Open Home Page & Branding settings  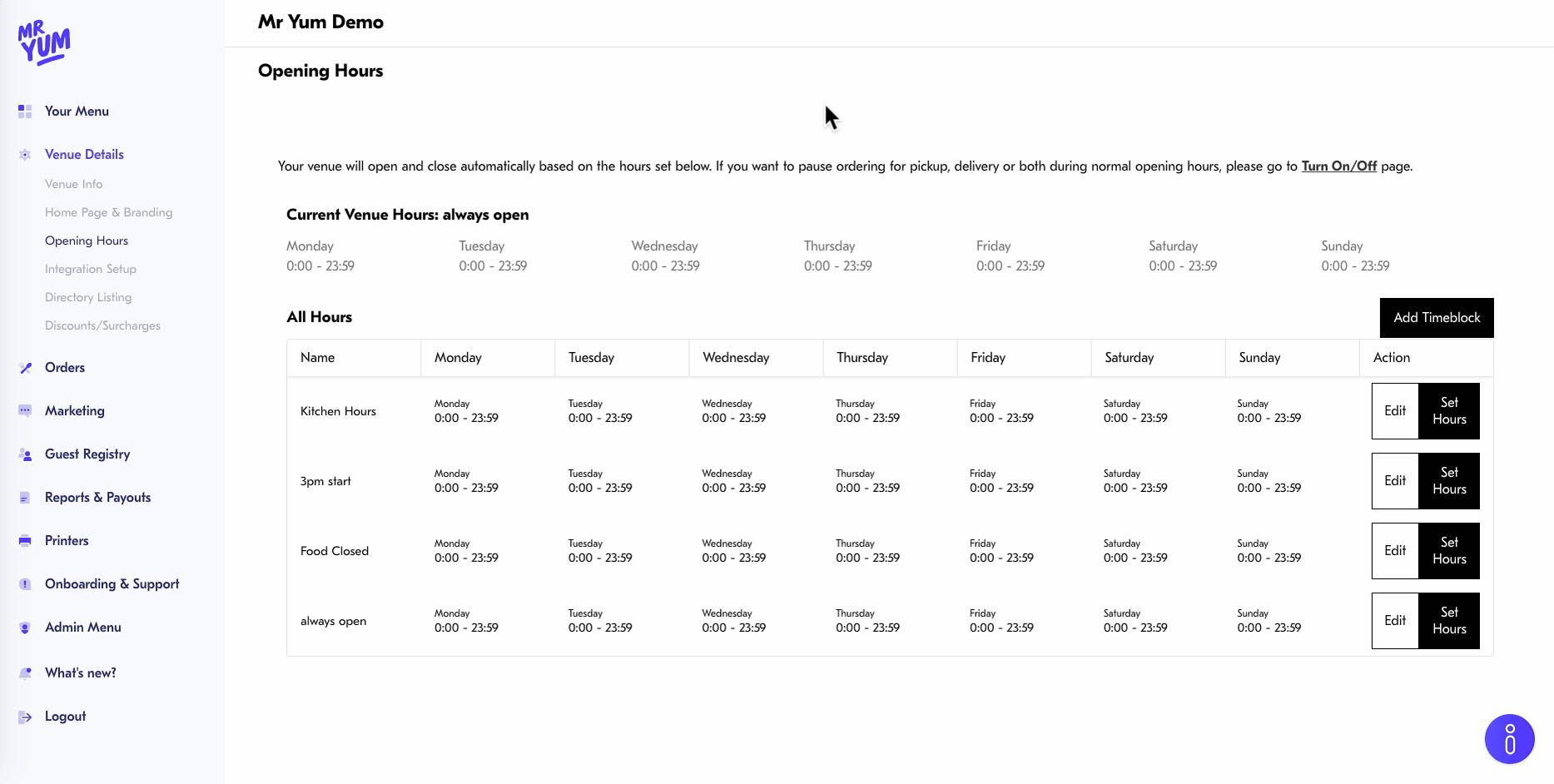click(x=109, y=212)
